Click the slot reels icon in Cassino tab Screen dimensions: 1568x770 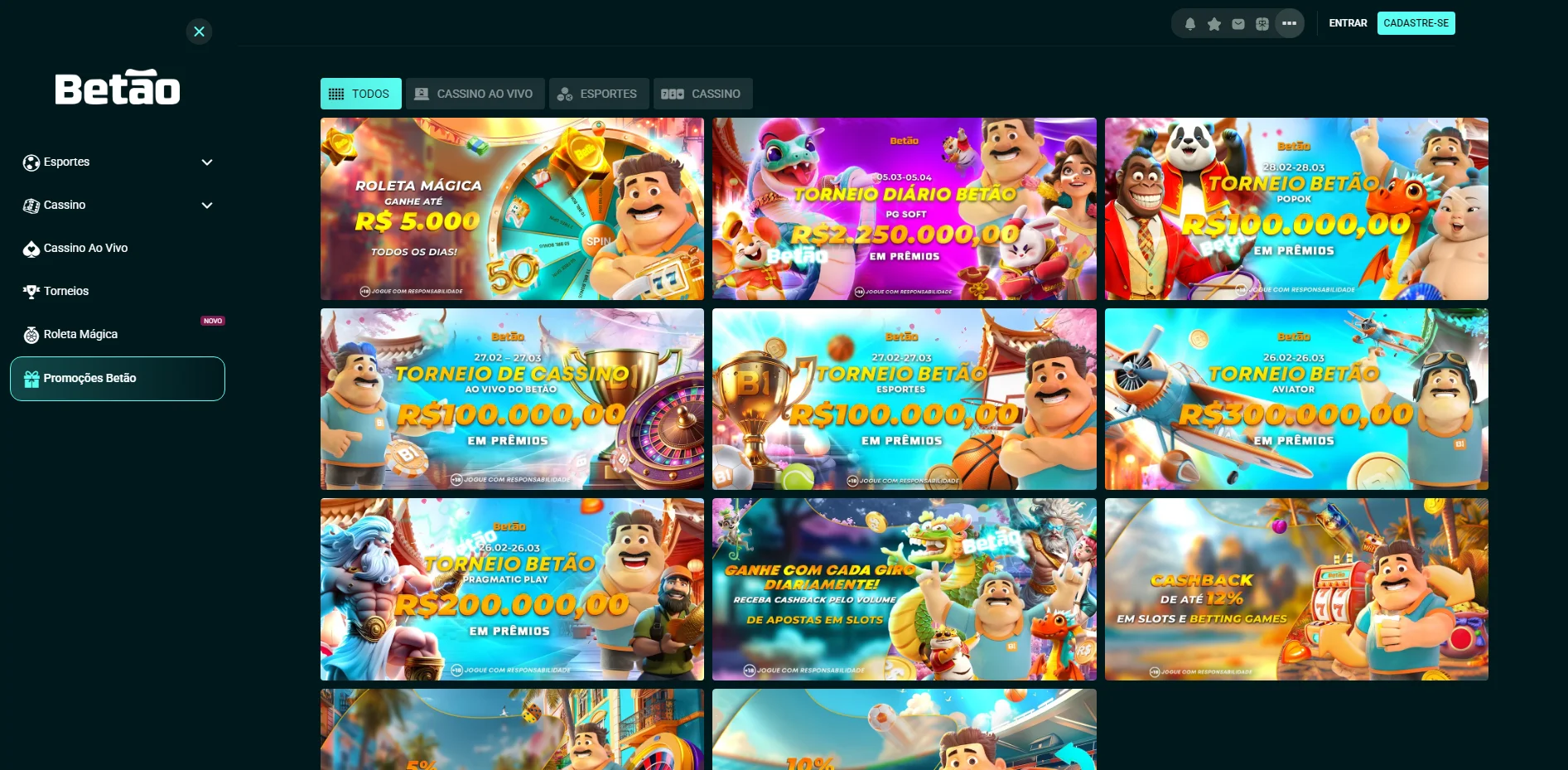[x=673, y=94]
